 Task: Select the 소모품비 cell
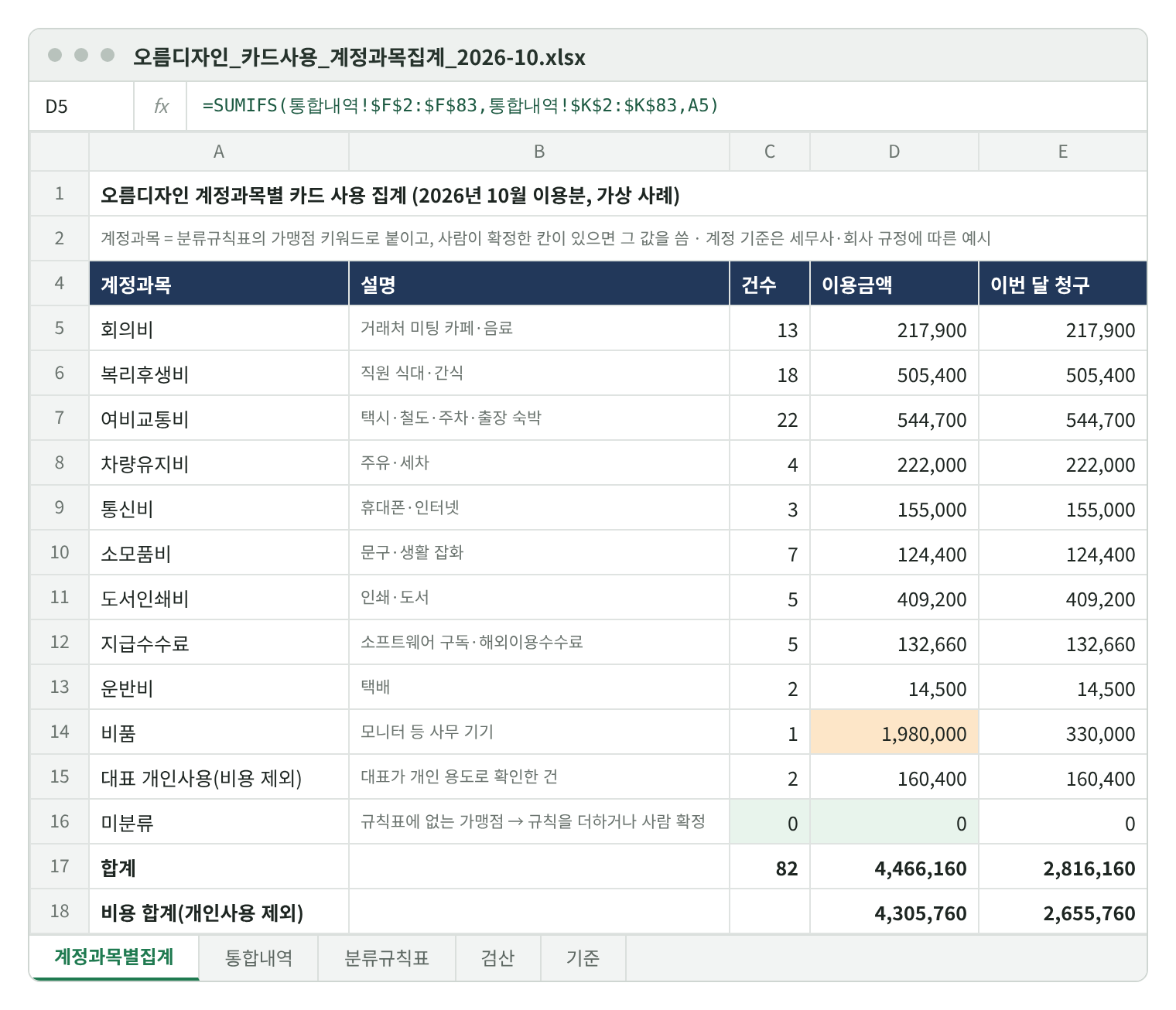coord(219,553)
